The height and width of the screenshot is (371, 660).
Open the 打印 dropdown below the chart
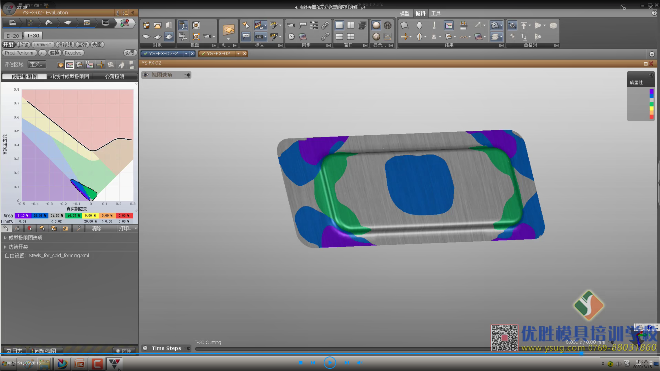127,229
